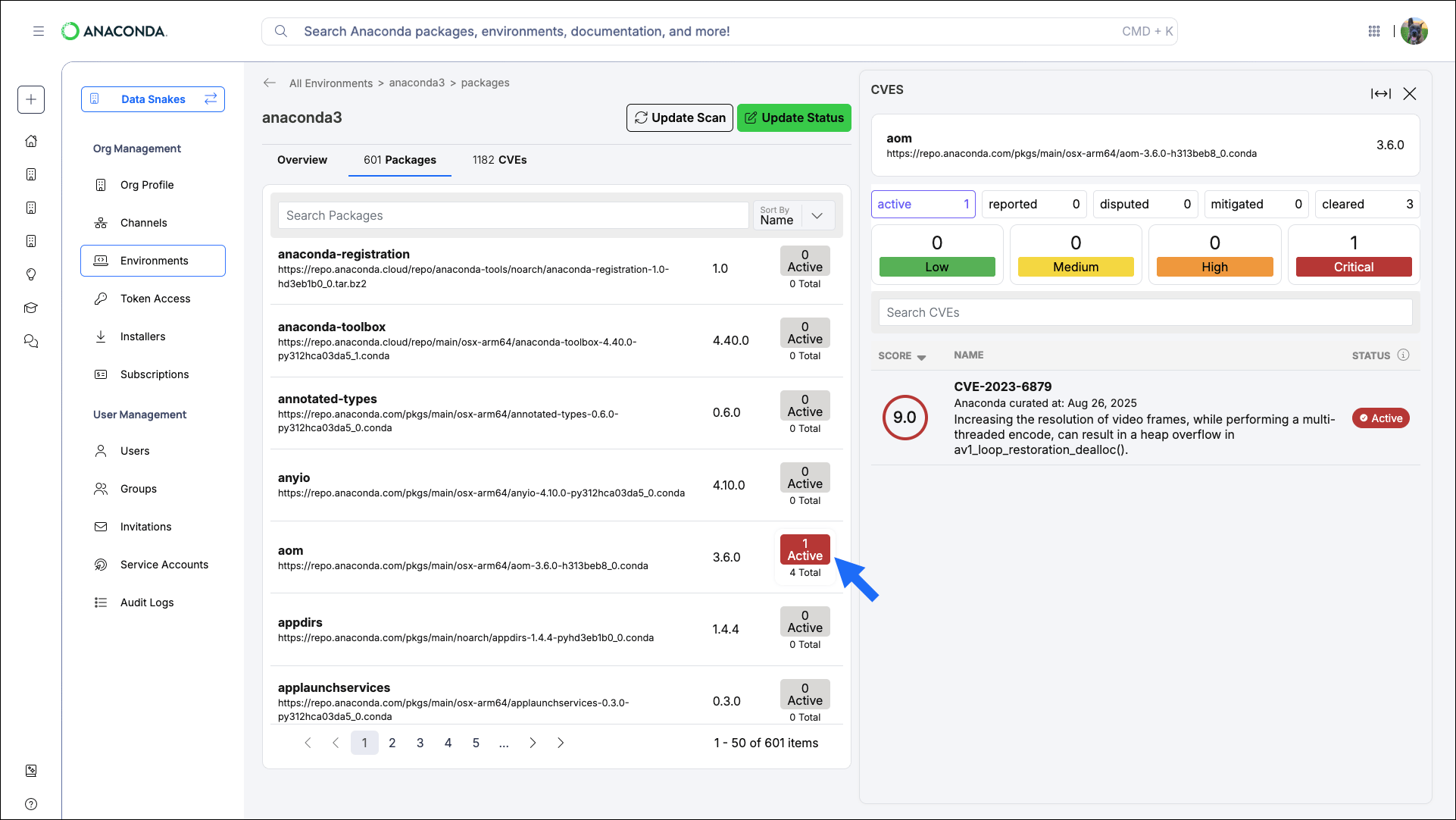Open Org Profile in sidebar
The width and height of the screenshot is (1456, 820).
click(153, 185)
